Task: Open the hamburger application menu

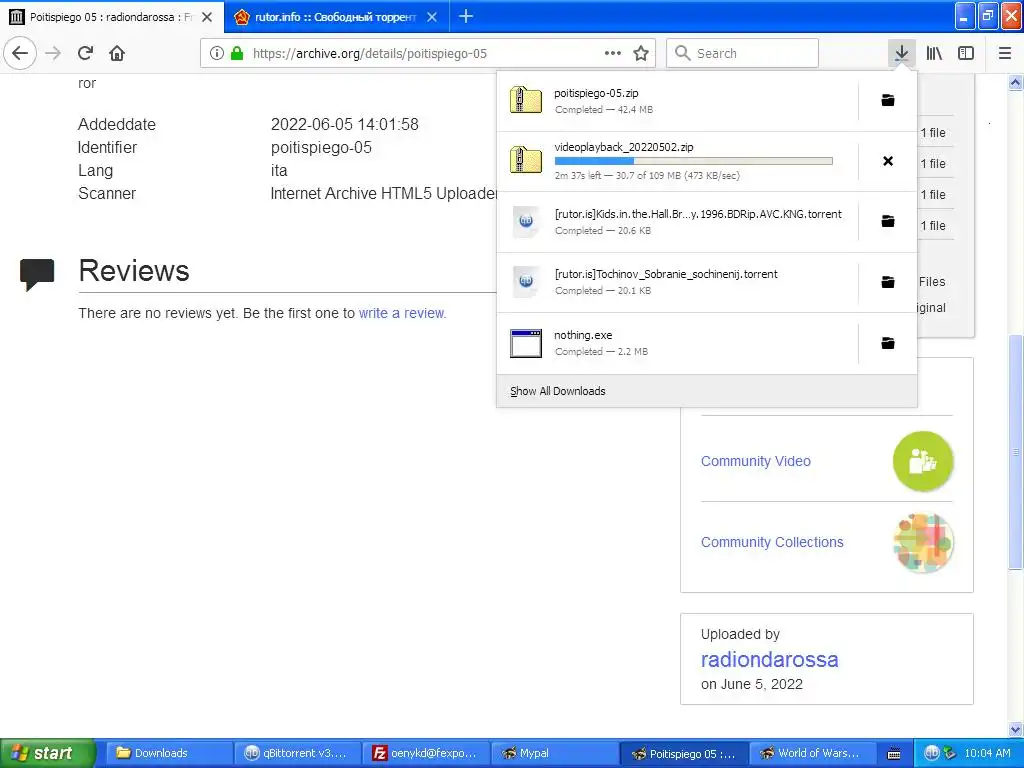Action: coord(1004,53)
